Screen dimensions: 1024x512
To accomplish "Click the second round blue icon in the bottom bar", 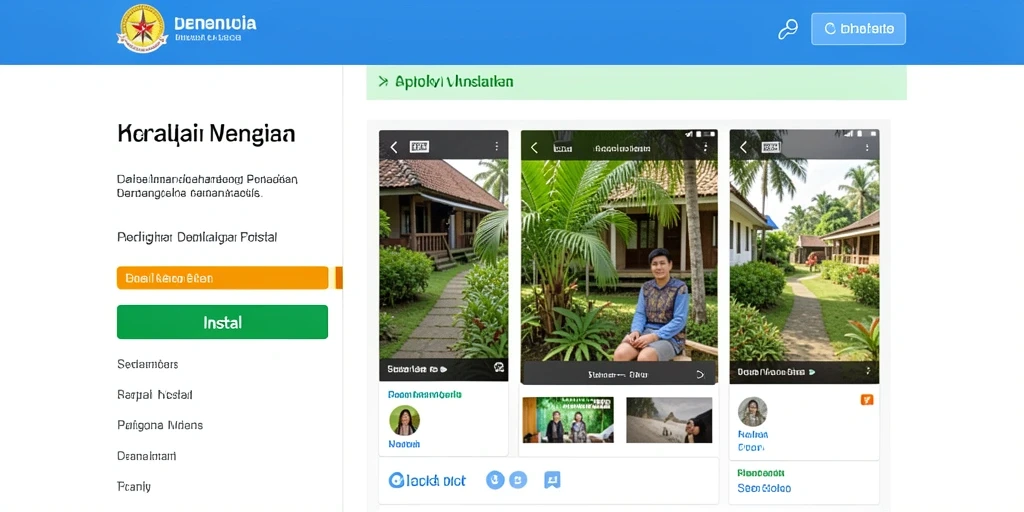I will tap(518, 480).
